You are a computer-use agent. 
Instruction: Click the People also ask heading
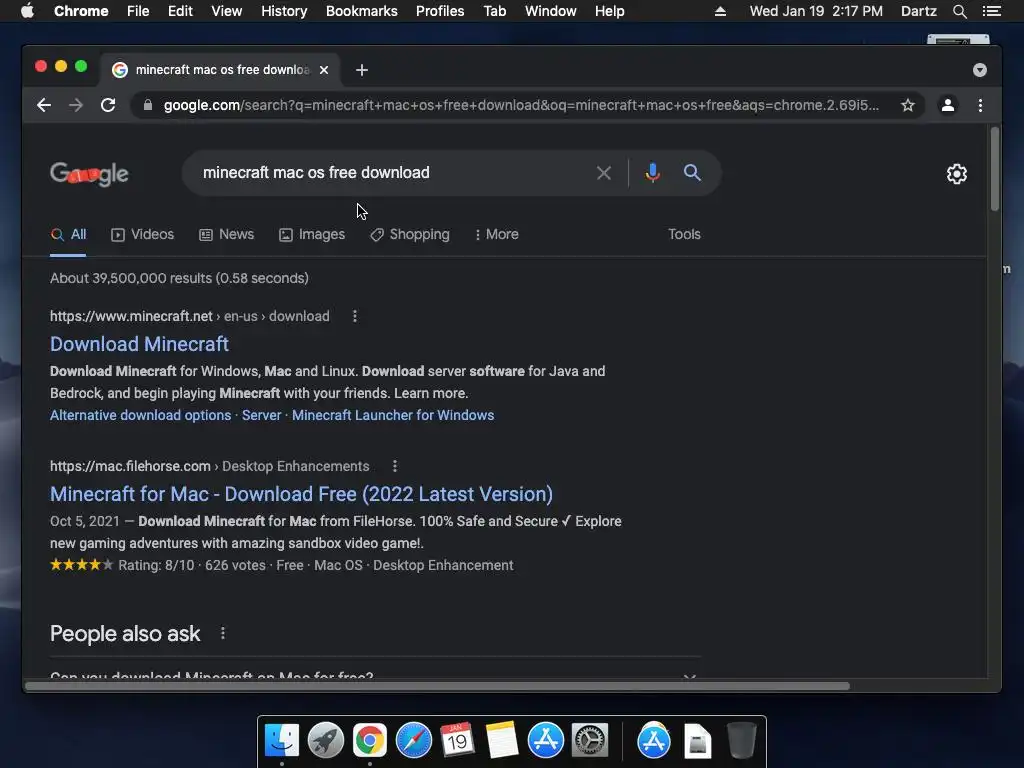tap(125, 633)
